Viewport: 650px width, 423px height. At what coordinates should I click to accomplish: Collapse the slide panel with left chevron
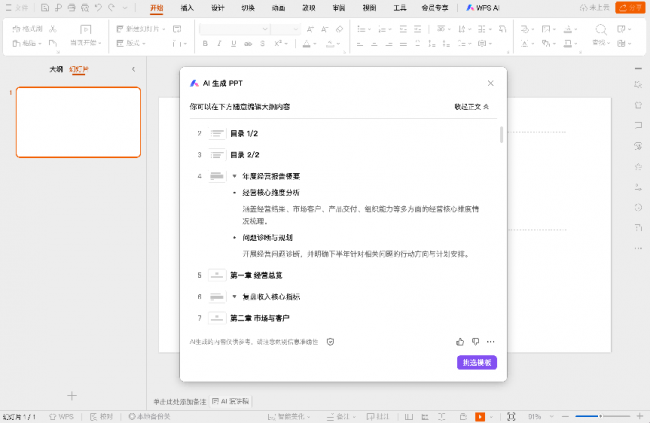(x=133, y=69)
